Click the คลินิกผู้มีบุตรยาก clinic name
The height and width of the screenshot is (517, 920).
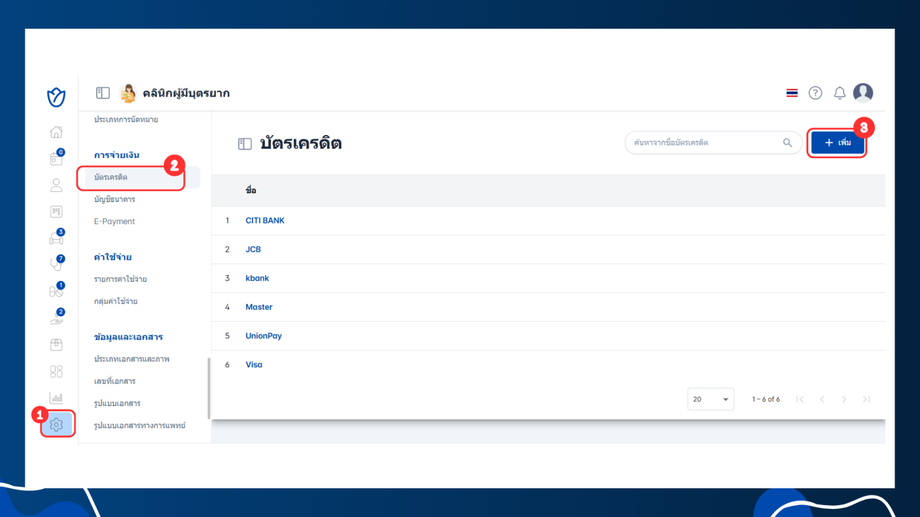[186, 93]
